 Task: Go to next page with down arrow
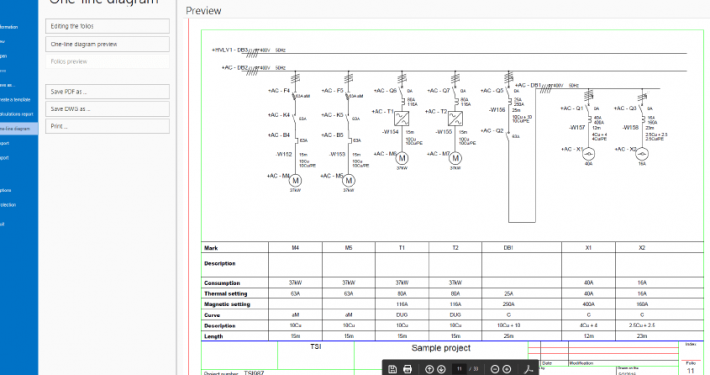click(441, 369)
